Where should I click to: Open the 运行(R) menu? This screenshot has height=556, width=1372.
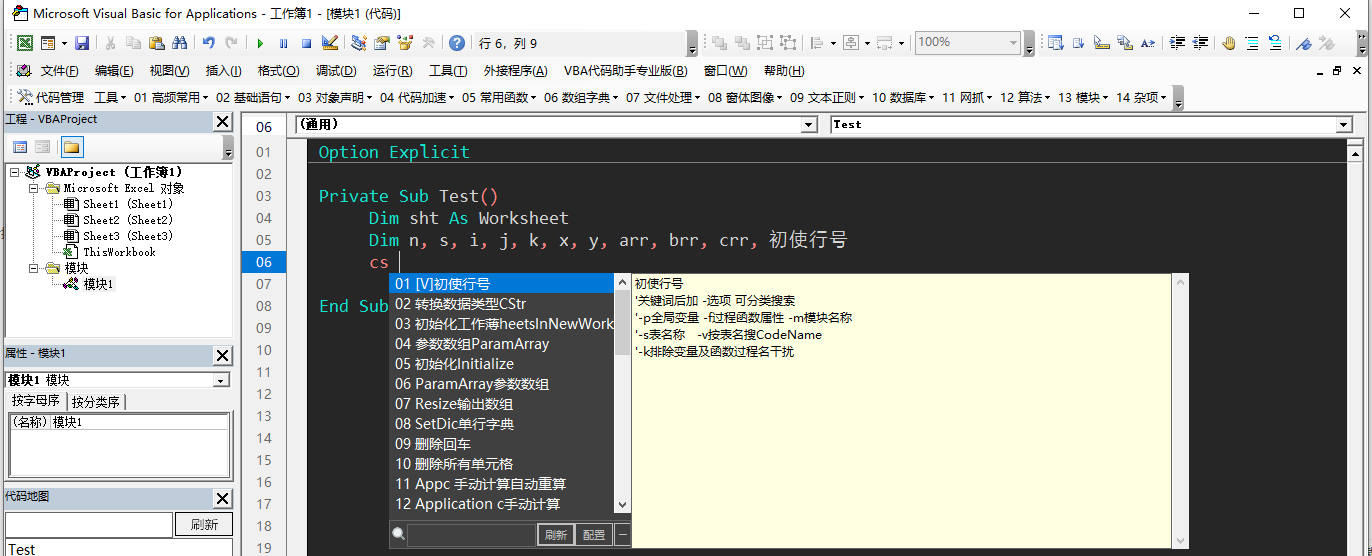pos(392,71)
